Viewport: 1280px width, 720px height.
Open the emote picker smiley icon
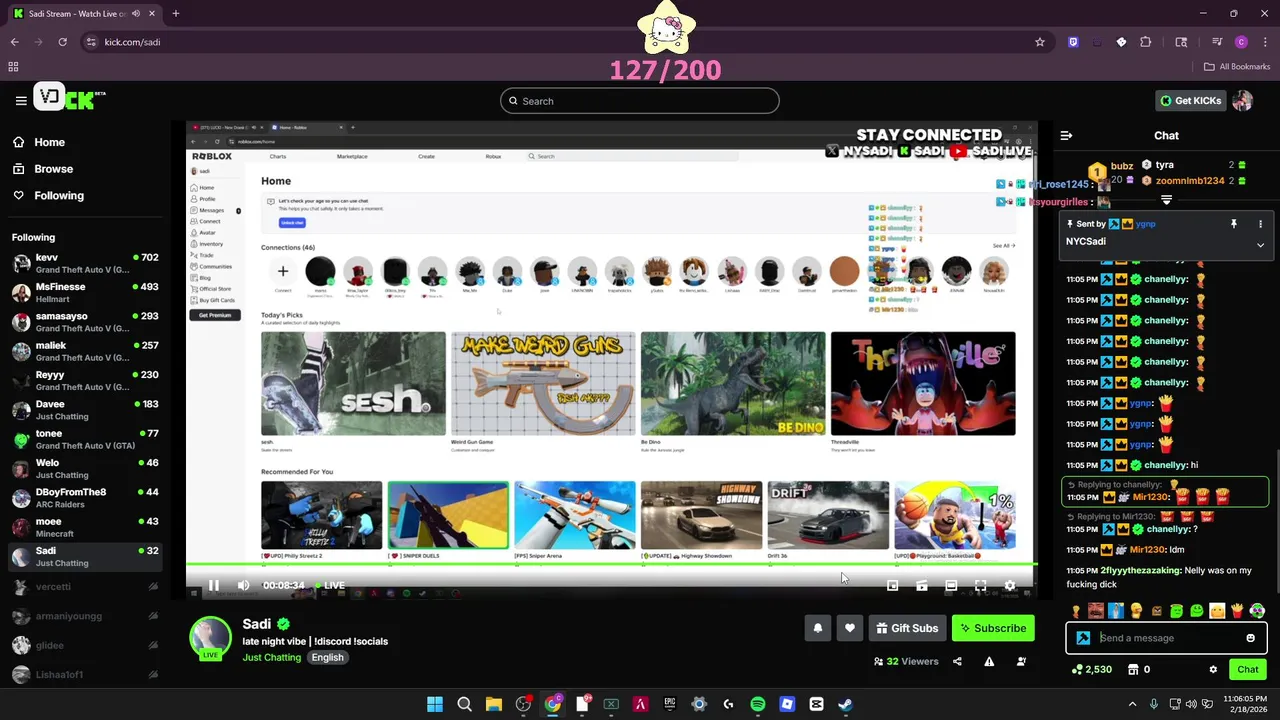coord(1250,638)
